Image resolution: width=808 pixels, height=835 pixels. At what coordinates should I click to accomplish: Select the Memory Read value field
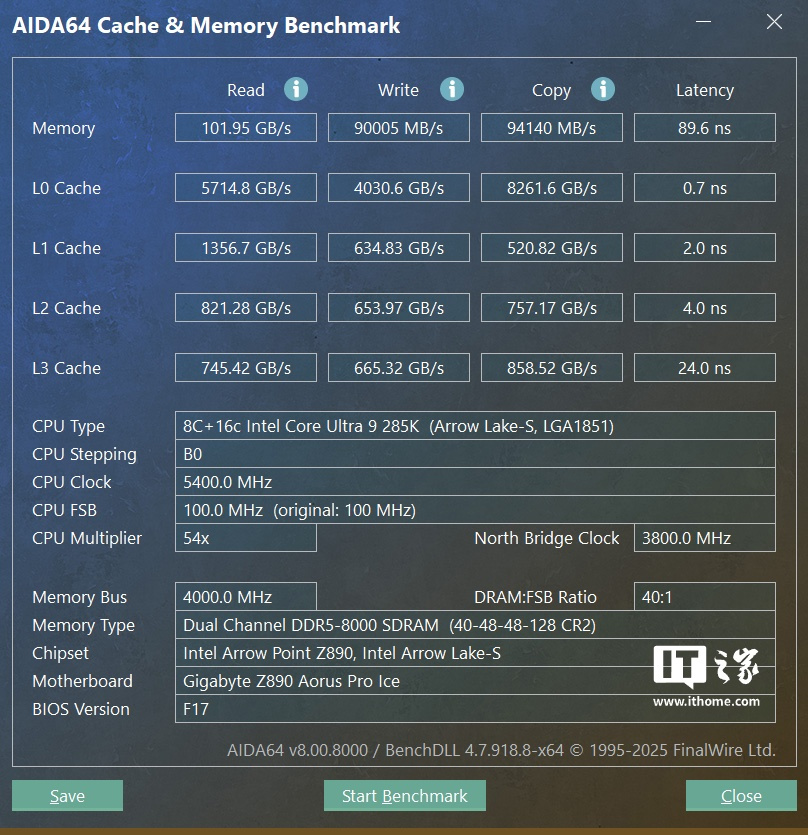[x=246, y=128]
